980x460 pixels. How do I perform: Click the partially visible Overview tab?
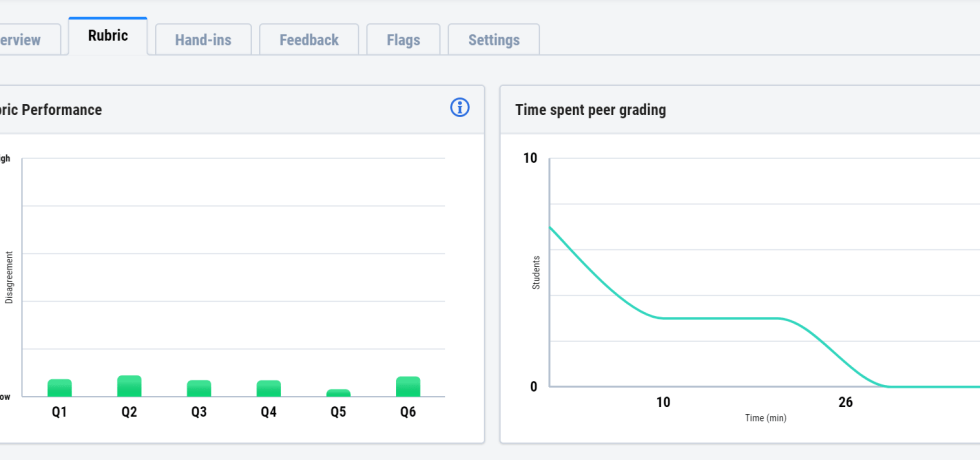25,40
